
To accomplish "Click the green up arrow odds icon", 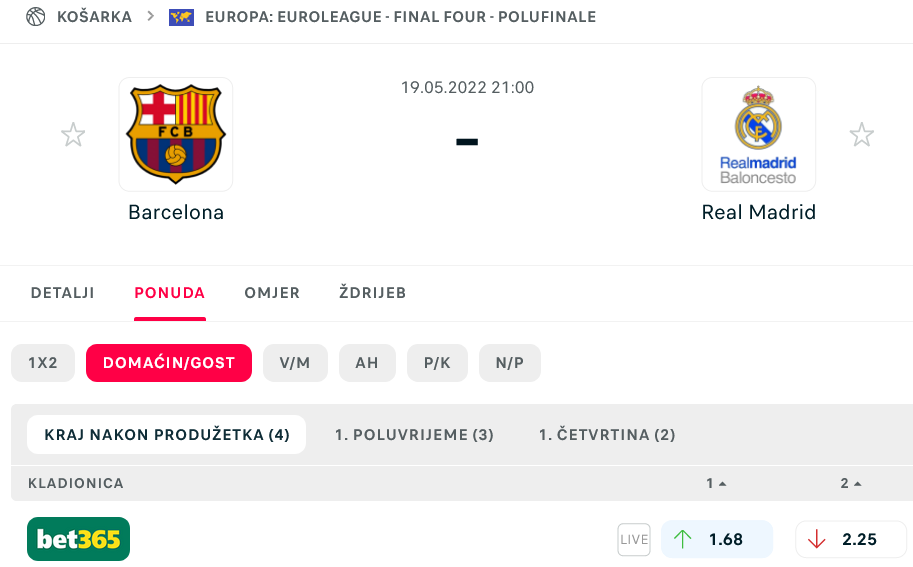I will tap(683, 539).
